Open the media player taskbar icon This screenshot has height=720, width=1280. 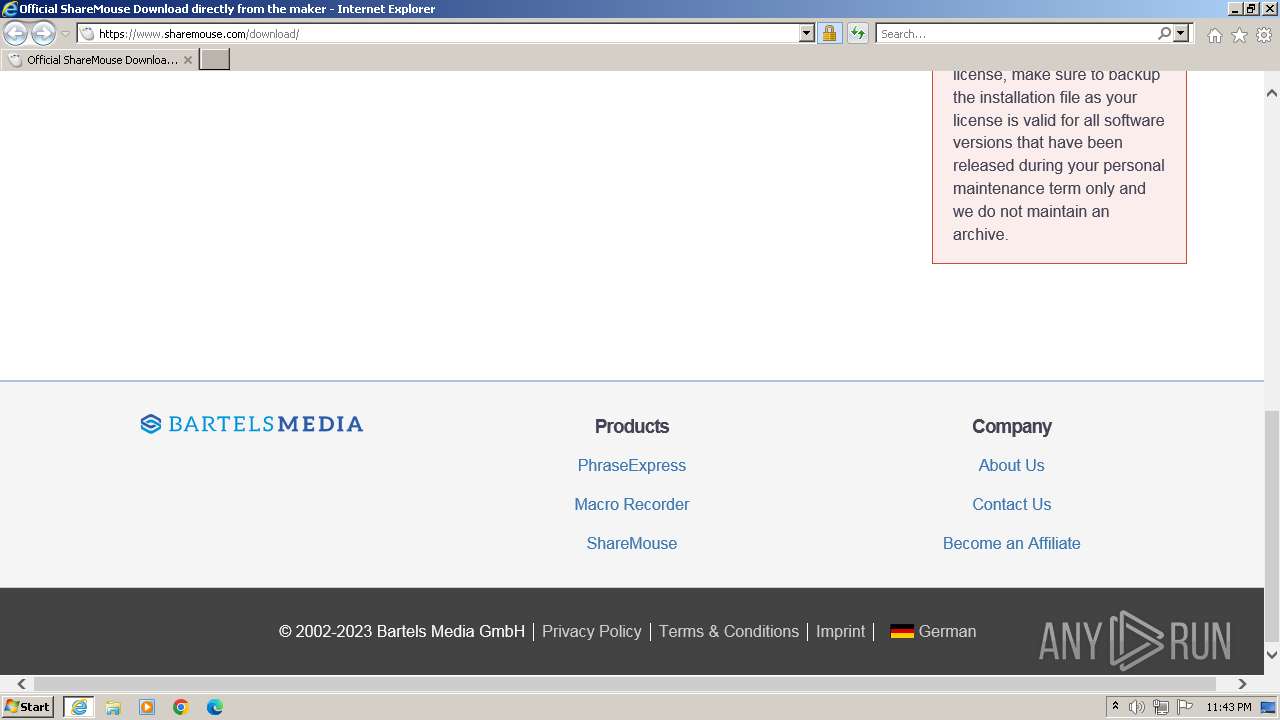pos(147,707)
